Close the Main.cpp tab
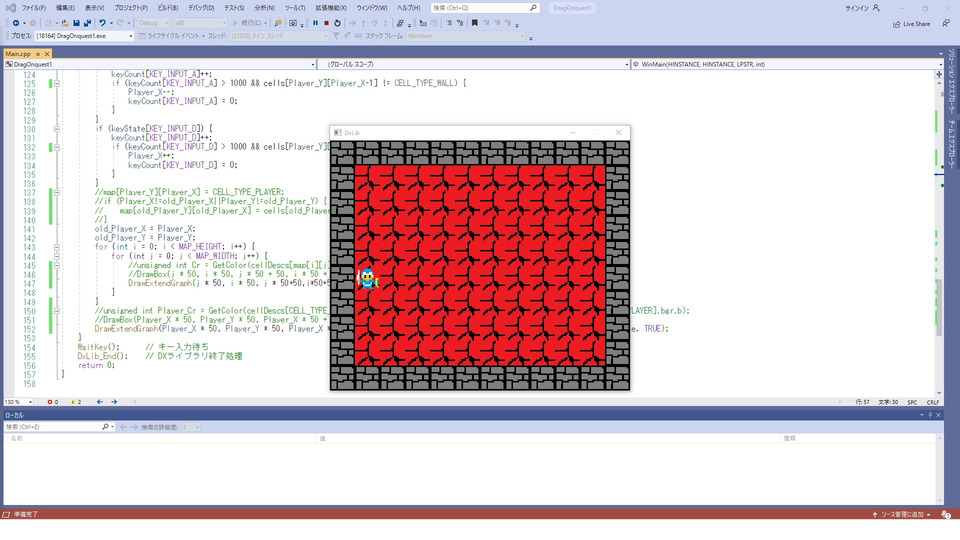This screenshot has height=540, width=960. (x=47, y=54)
